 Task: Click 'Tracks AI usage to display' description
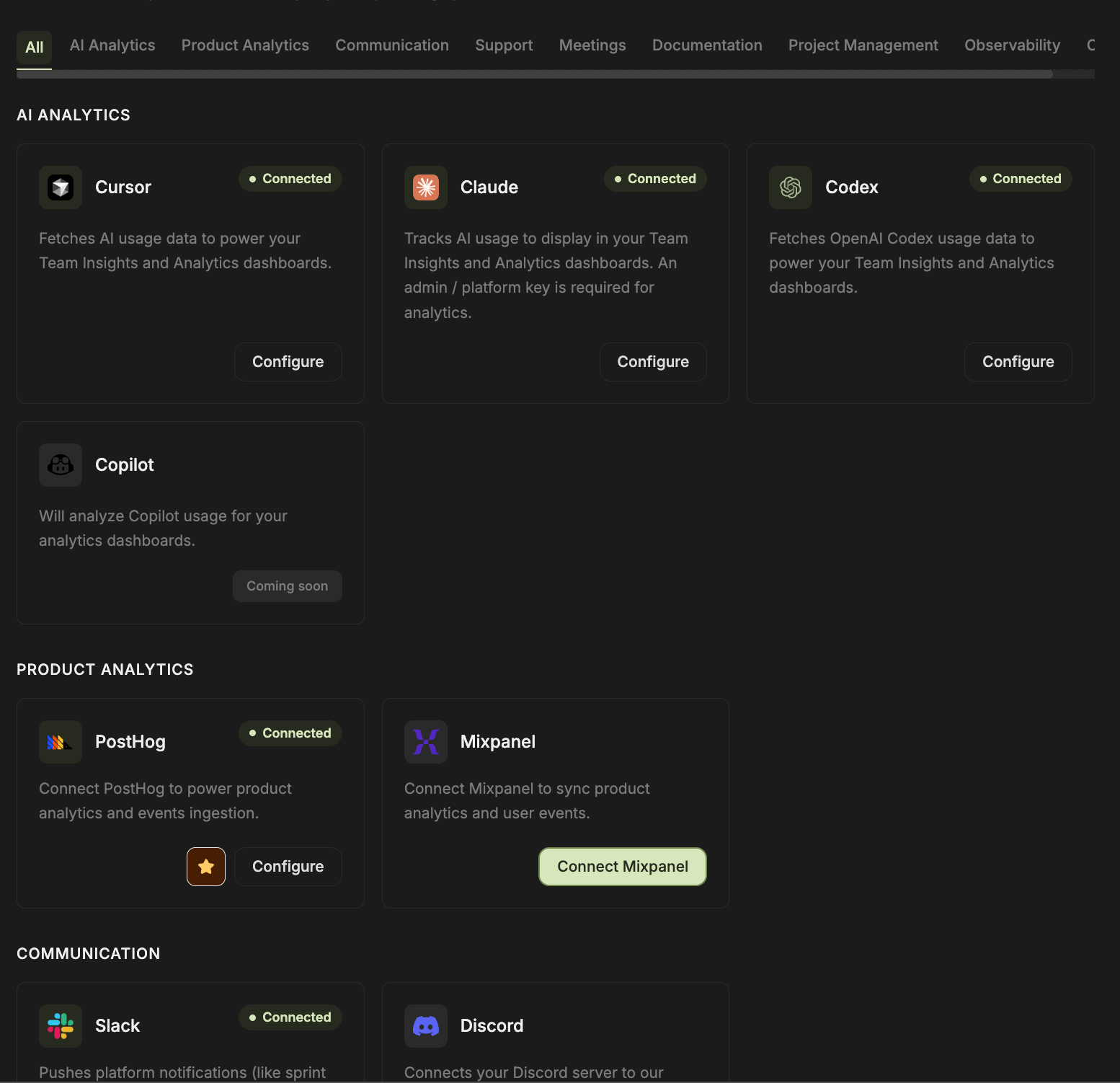pos(546,275)
